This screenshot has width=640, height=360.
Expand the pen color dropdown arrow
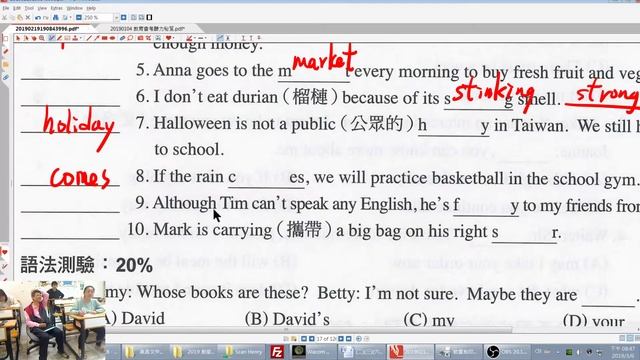pos(195,38)
